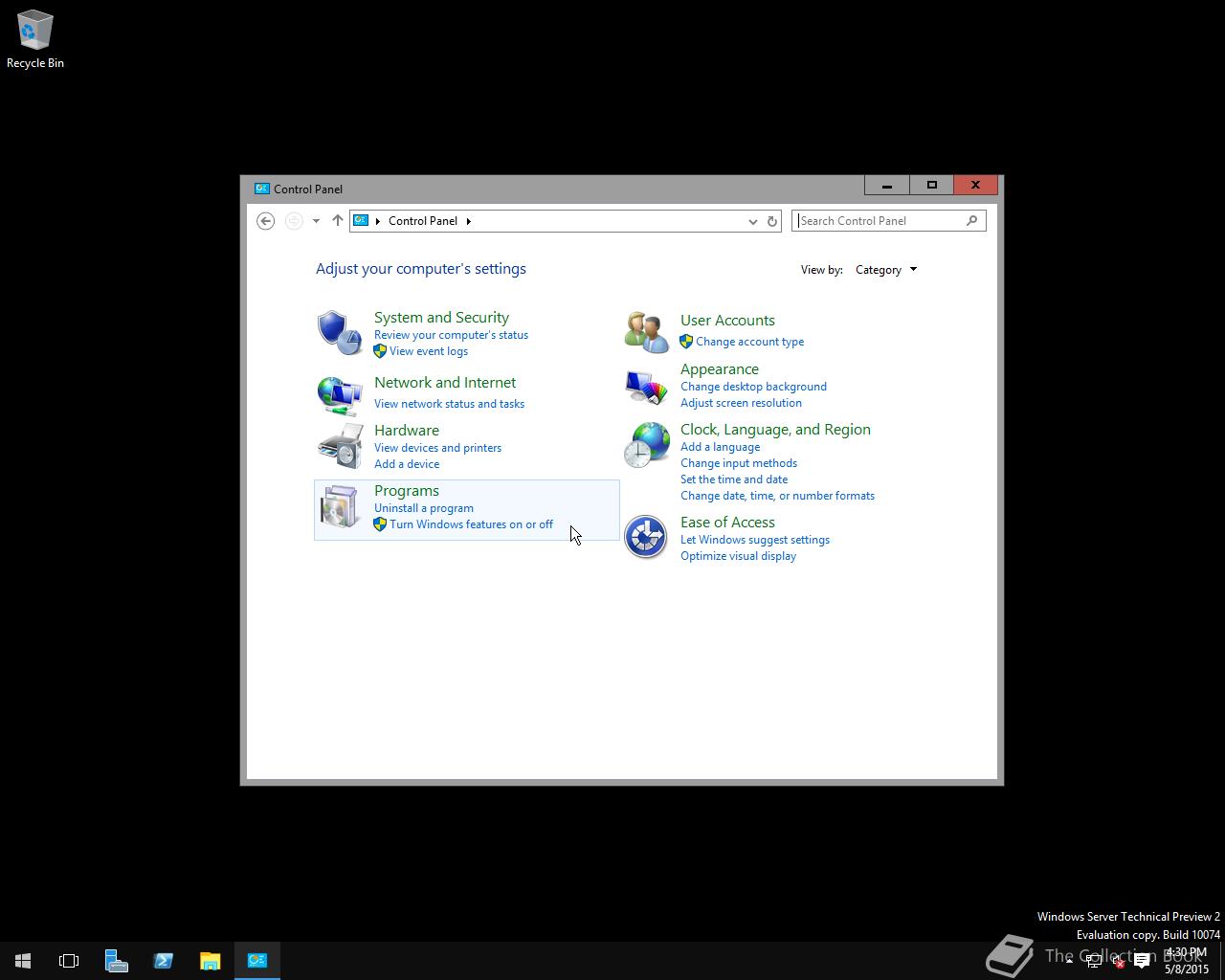This screenshot has height=980, width=1225.
Task: Click the search magnifier icon
Action: coord(971,221)
